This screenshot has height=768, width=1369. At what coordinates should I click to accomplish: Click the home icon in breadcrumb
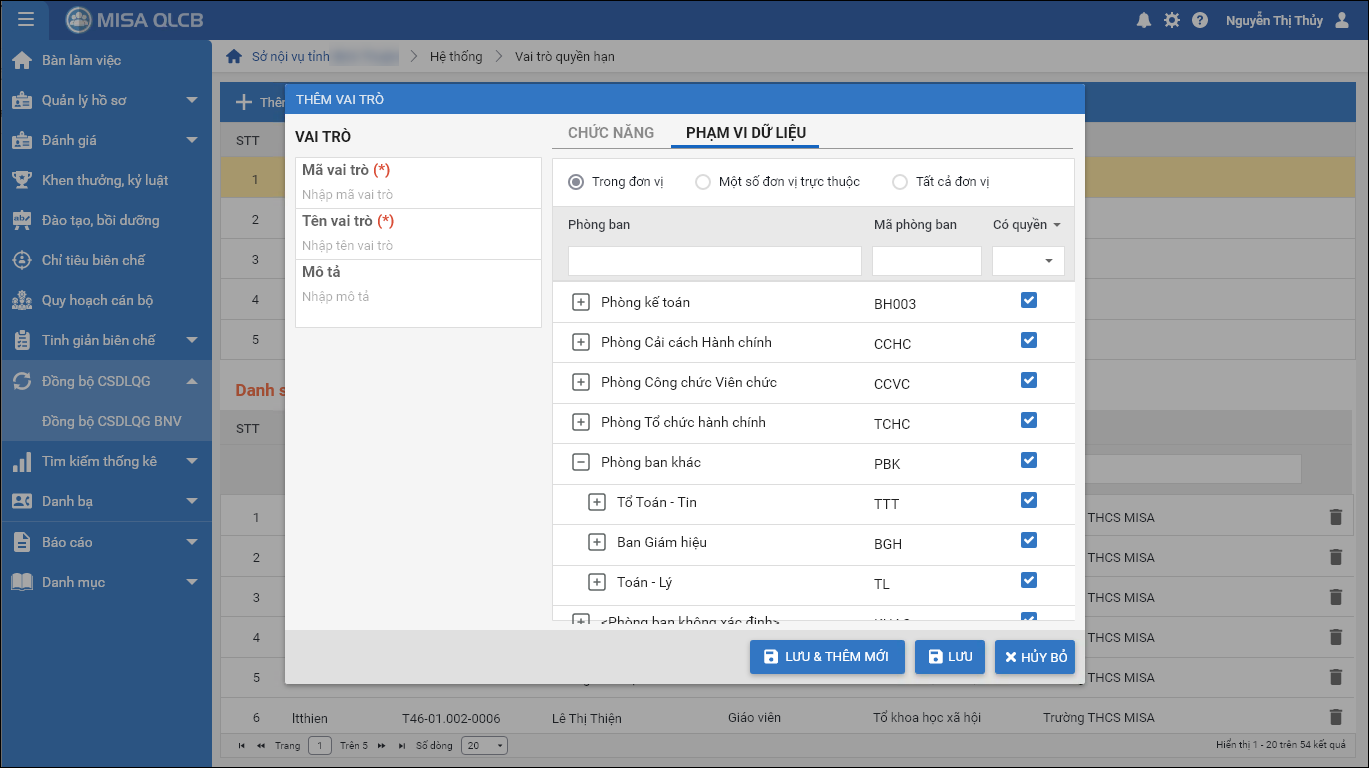(x=234, y=57)
